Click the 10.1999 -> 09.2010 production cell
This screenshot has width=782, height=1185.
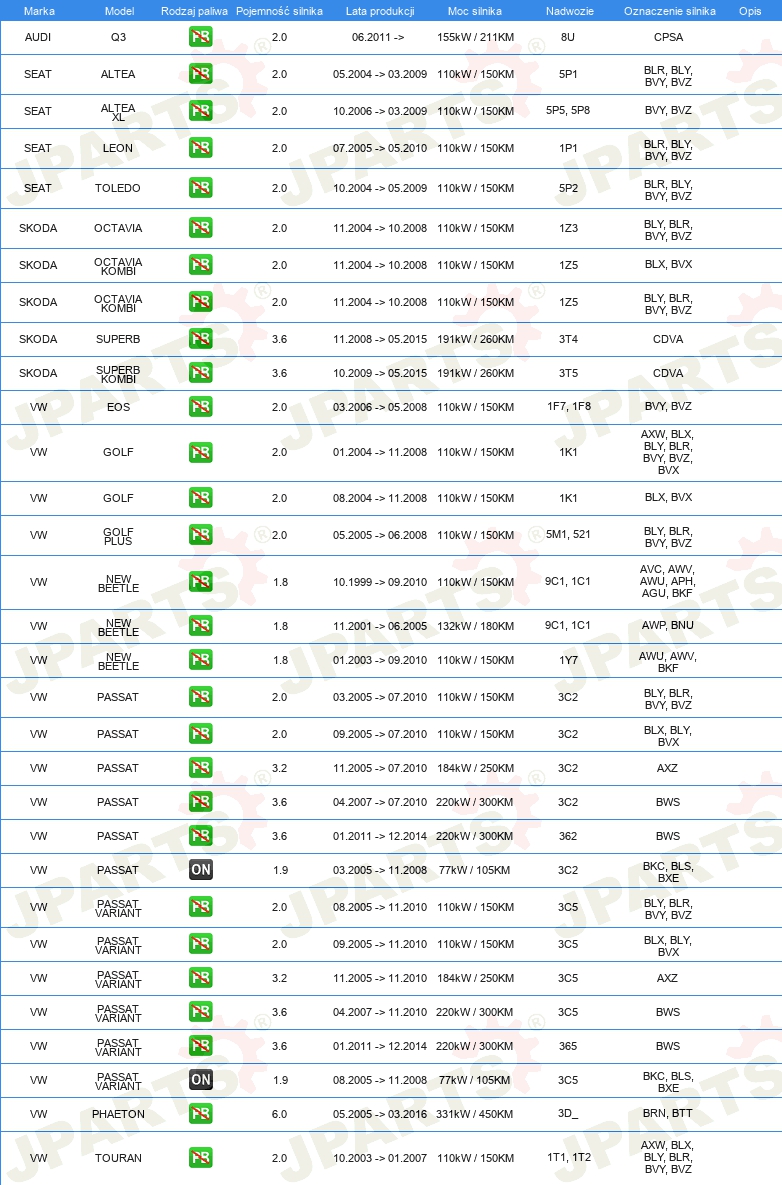click(380, 583)
